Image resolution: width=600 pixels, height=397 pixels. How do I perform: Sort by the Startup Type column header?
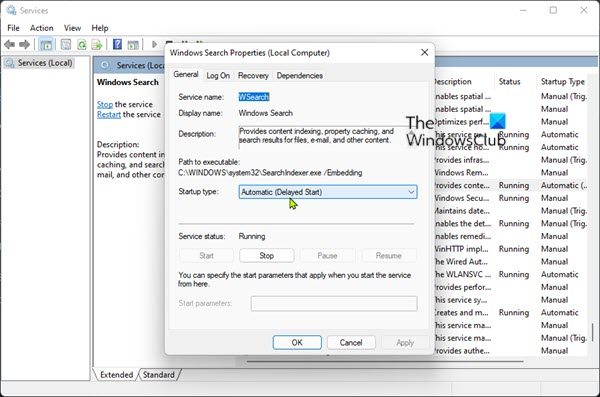[x=562, y=82]
